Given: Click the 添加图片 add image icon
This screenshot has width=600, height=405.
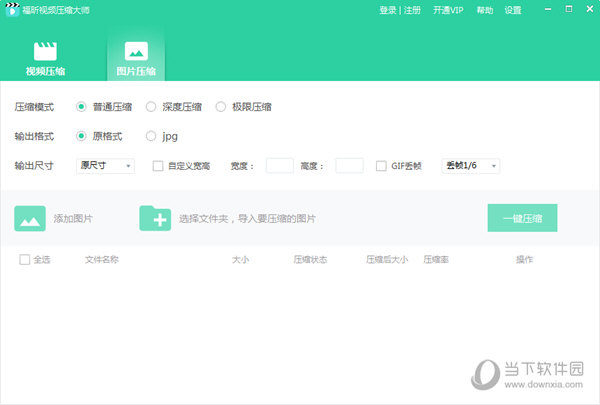Looking at the screenshot, I should pyautogui.click(x=30, y=218).
